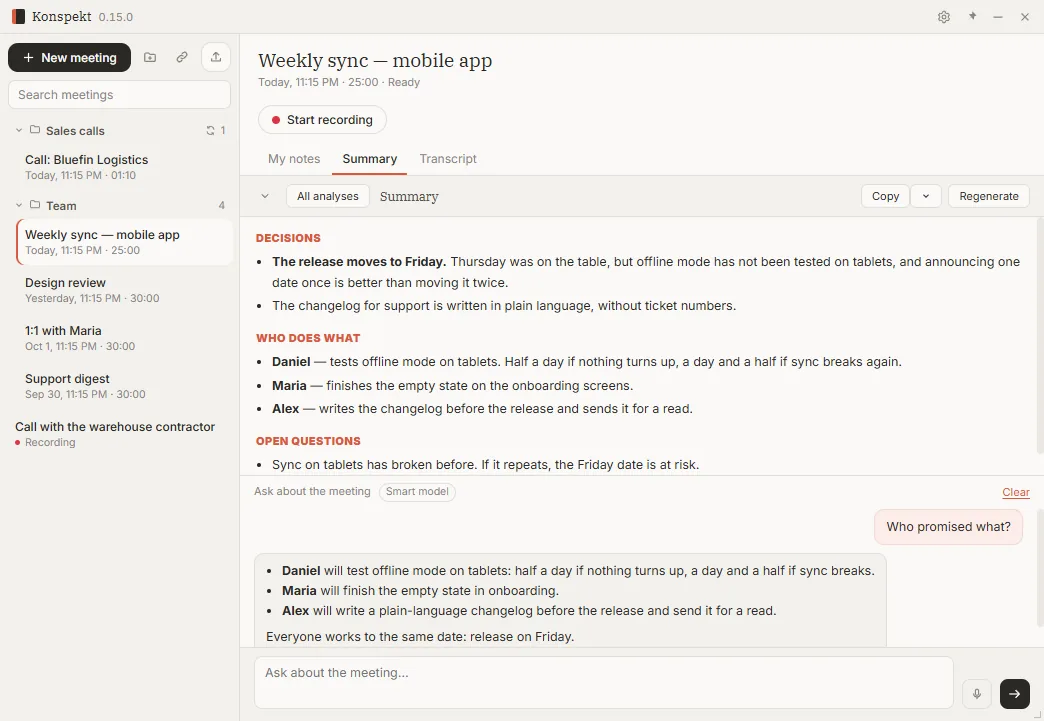Image resolution: width=1044 pixels, height=721 pixels.
Task: Collapse the Sales calls folder
Action: pyautogui.click(x=19, y=130)
